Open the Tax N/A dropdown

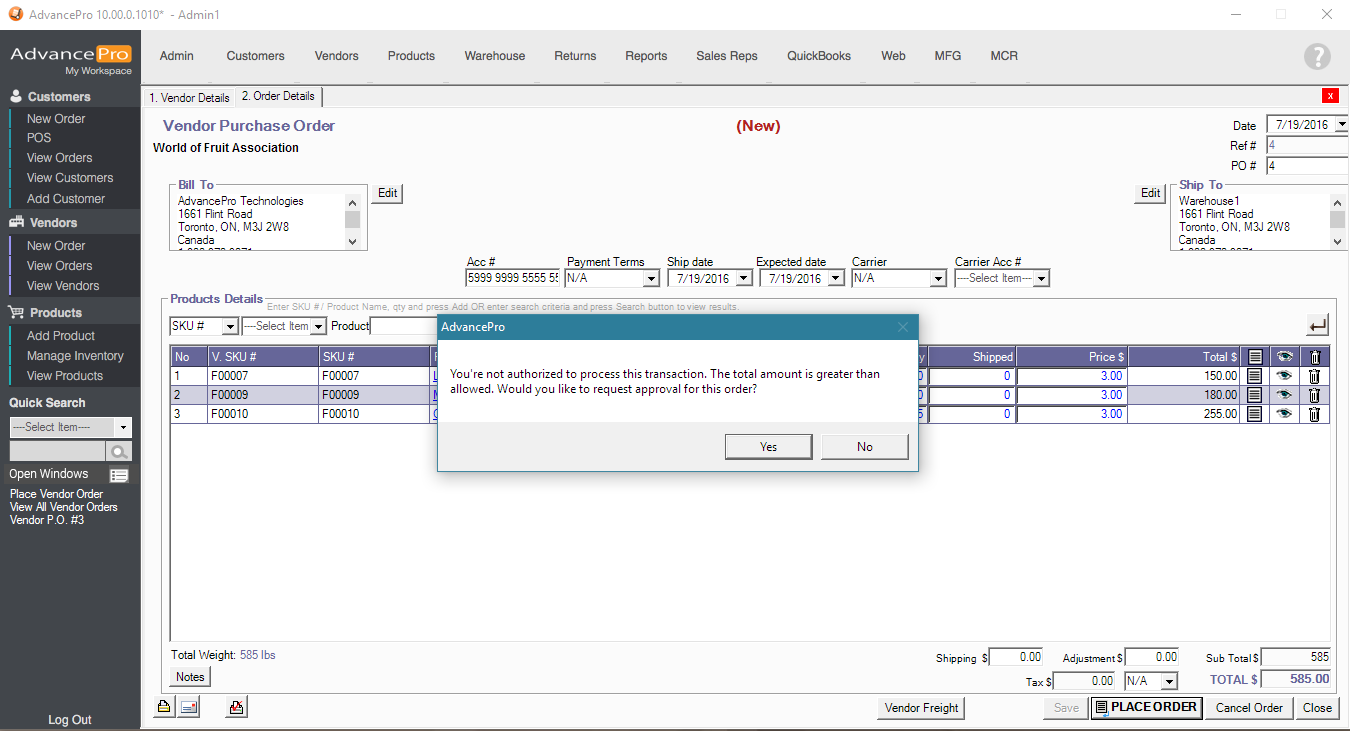[1168, 681]
